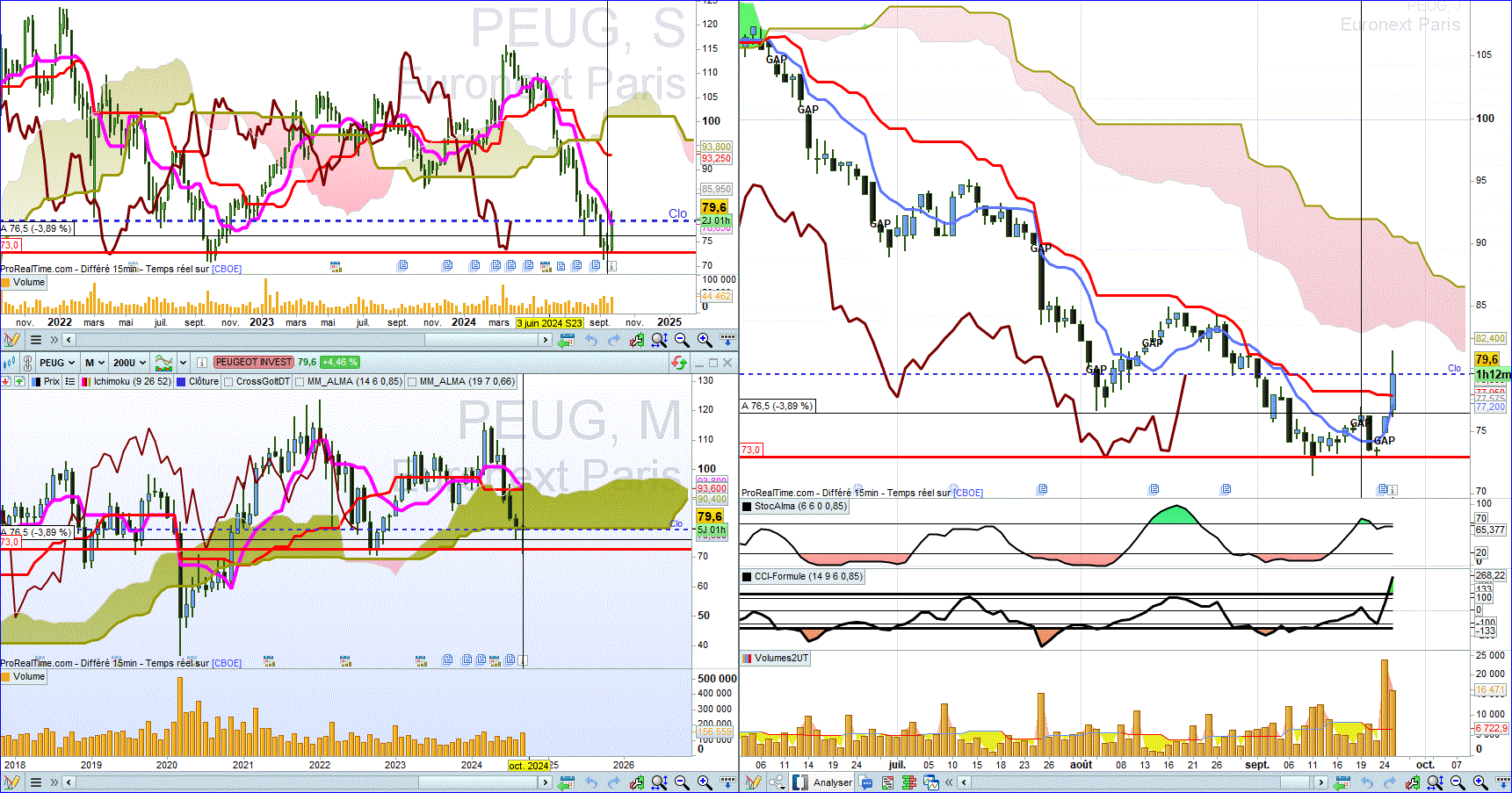The width and height of the screenshot is (1512, 793).
Task: Open the drawing tools pencil icon in the weekly chart toolbar
Action: click(x=11, y=340)
